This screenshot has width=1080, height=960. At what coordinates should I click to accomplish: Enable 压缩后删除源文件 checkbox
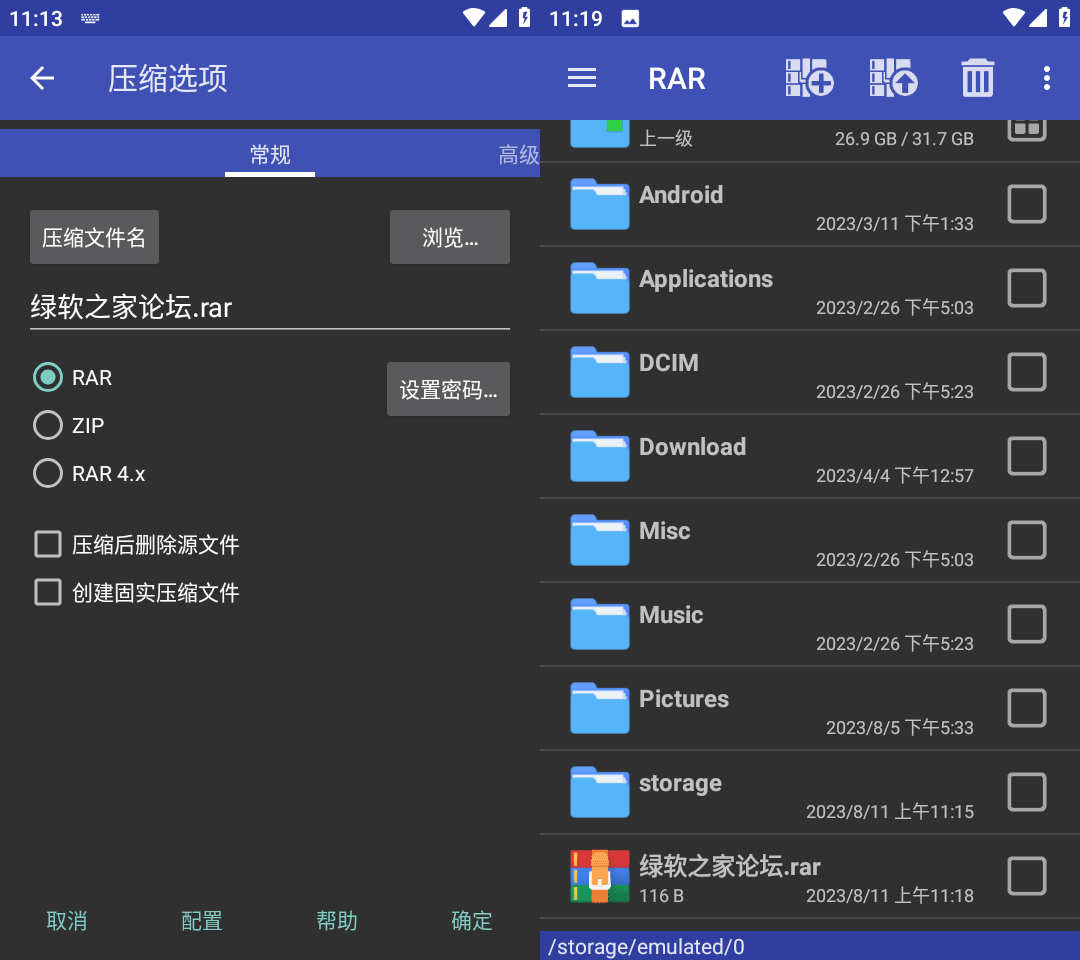[x=48, y=545]
